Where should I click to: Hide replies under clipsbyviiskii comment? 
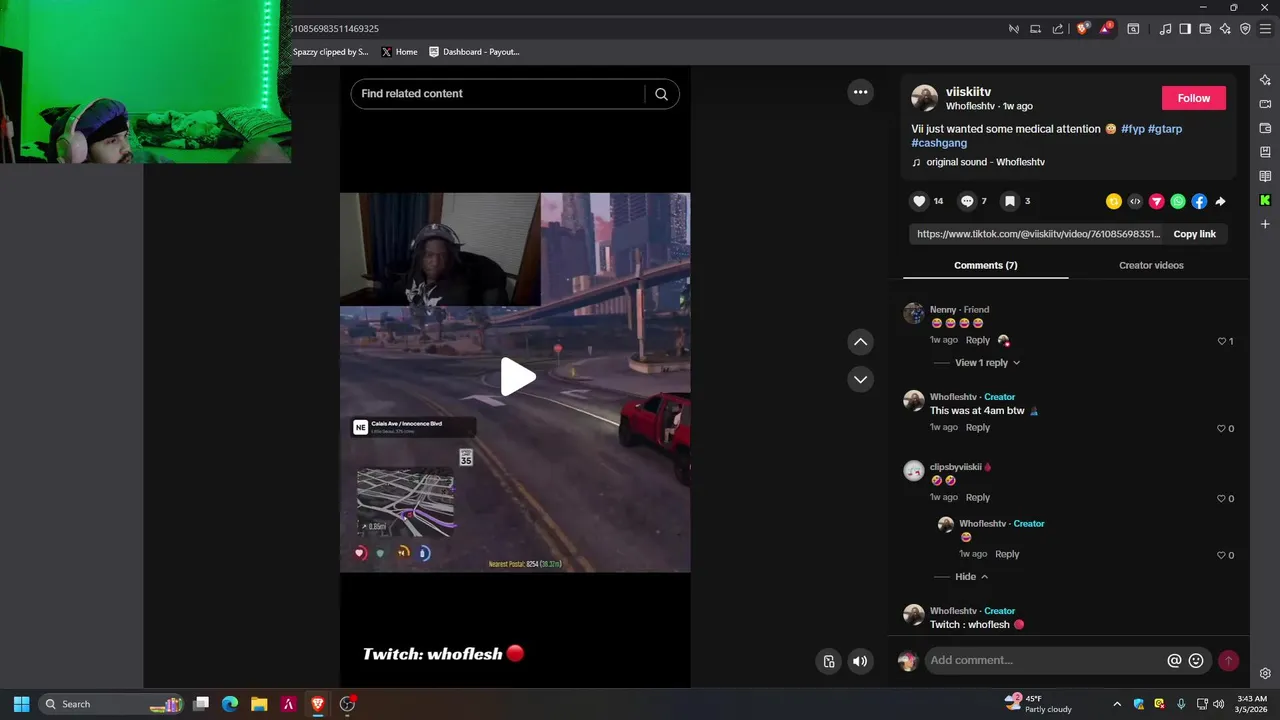coord(971,577)
